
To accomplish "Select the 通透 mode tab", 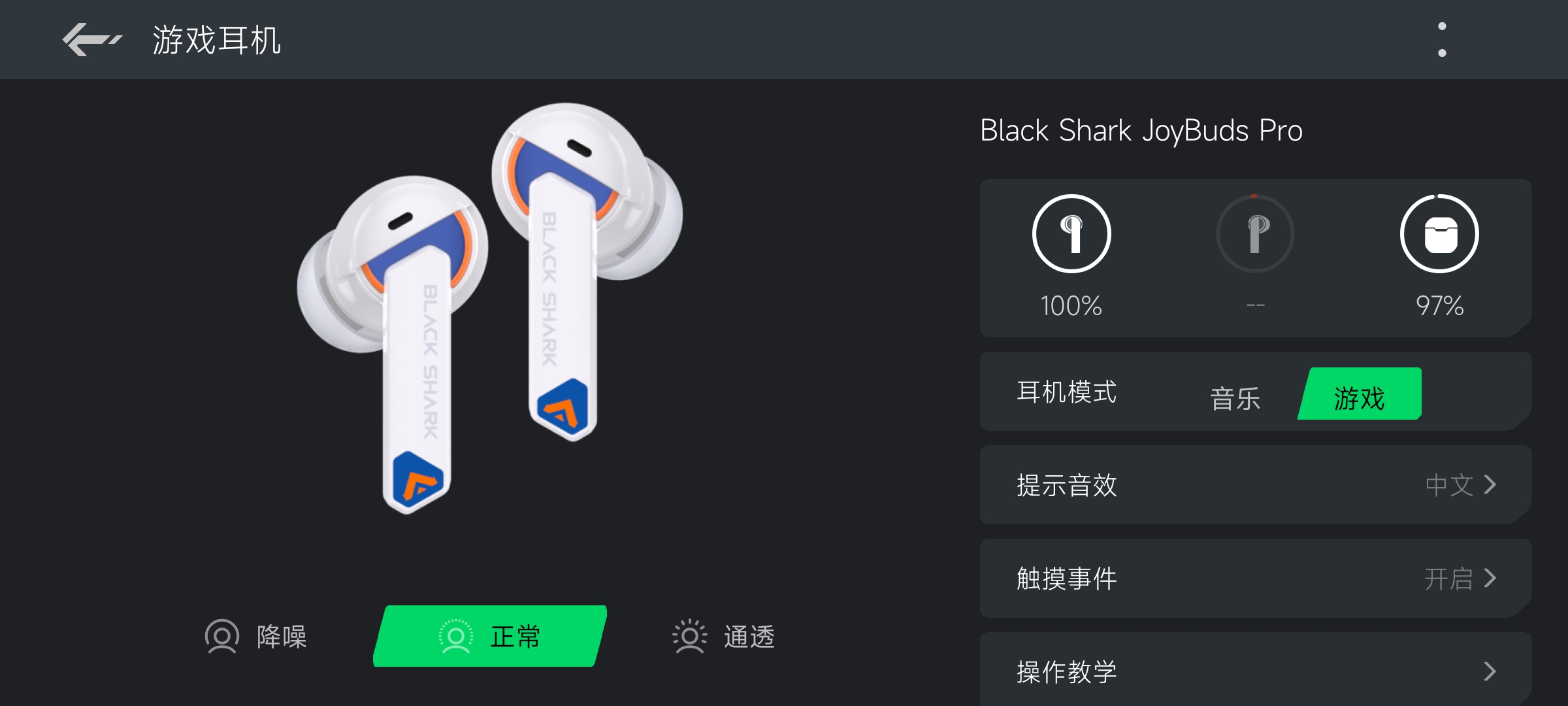I will click(x=724, y=636).
